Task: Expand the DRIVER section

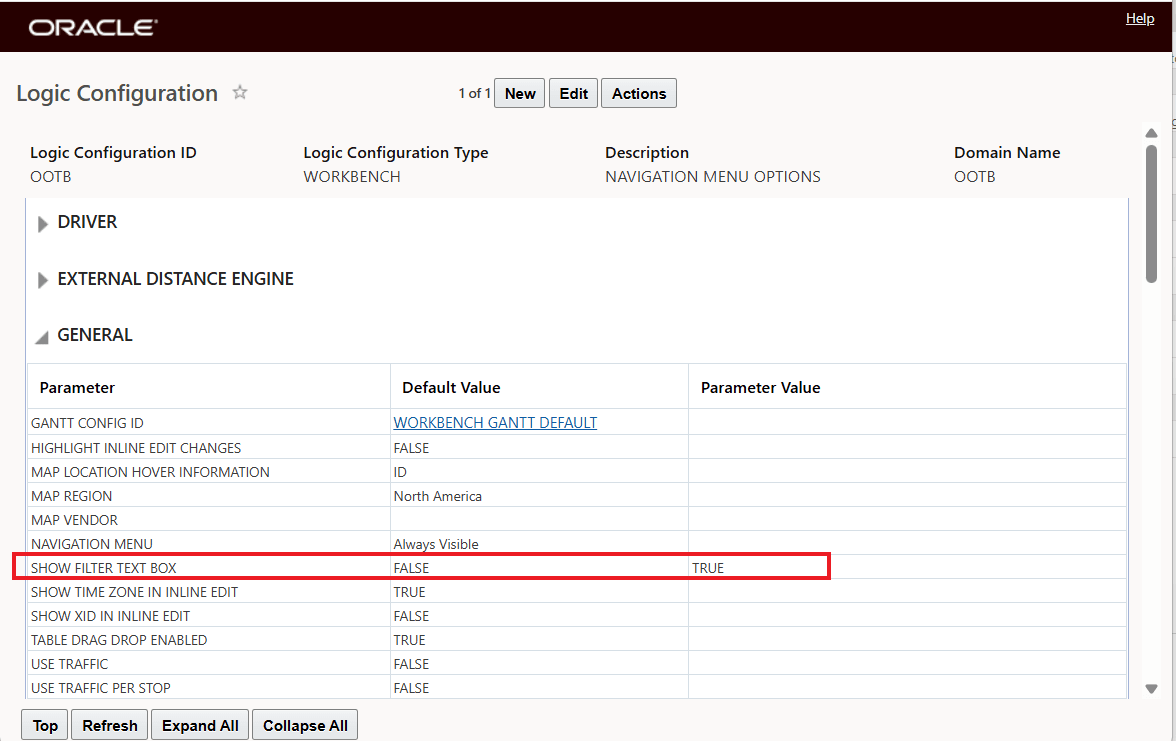Action: click(x=42, y=223)
